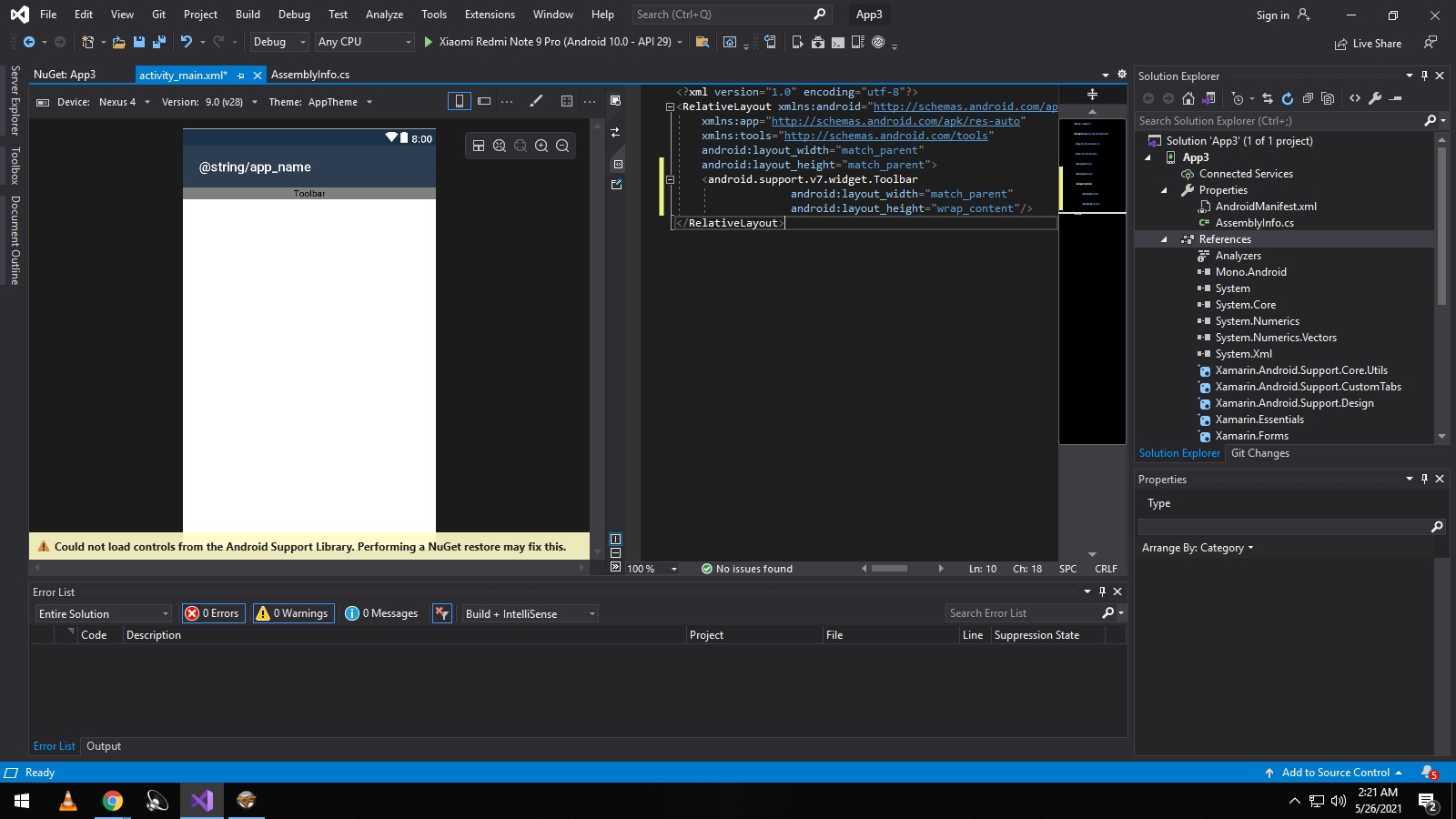Screen dimensions: 1456x819
Task: Click the Save All toolbar icon
Action: 159,42
